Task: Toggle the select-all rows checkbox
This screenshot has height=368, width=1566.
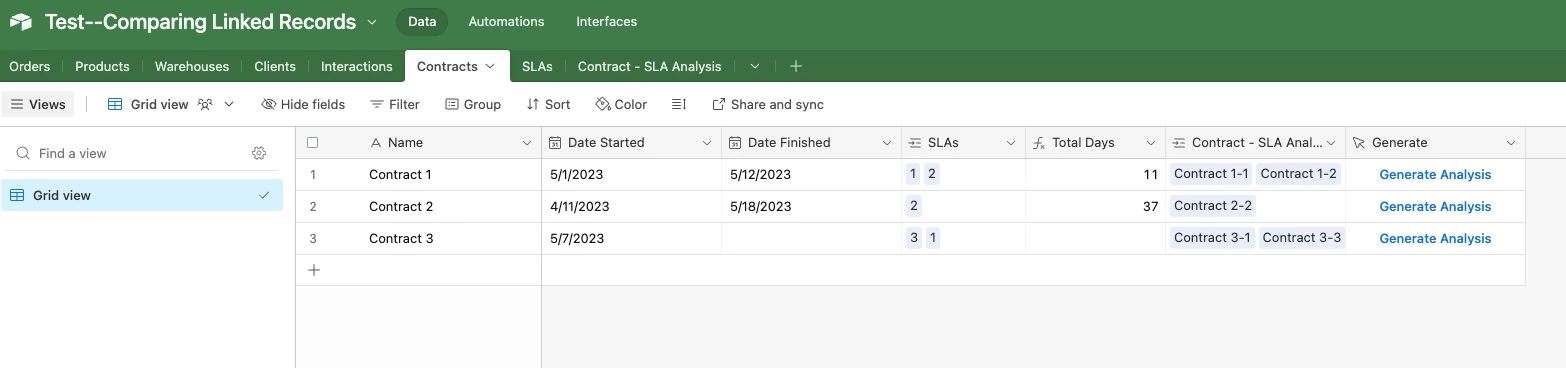Action: 312,143
